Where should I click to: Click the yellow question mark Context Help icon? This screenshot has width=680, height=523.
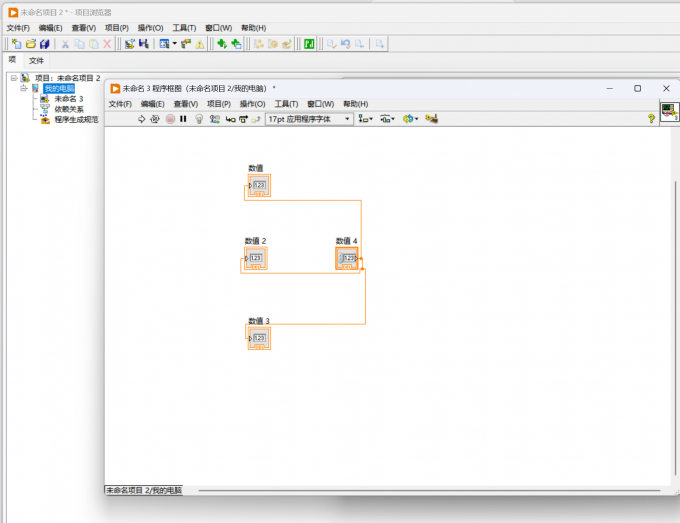click(x=651, y=118)
